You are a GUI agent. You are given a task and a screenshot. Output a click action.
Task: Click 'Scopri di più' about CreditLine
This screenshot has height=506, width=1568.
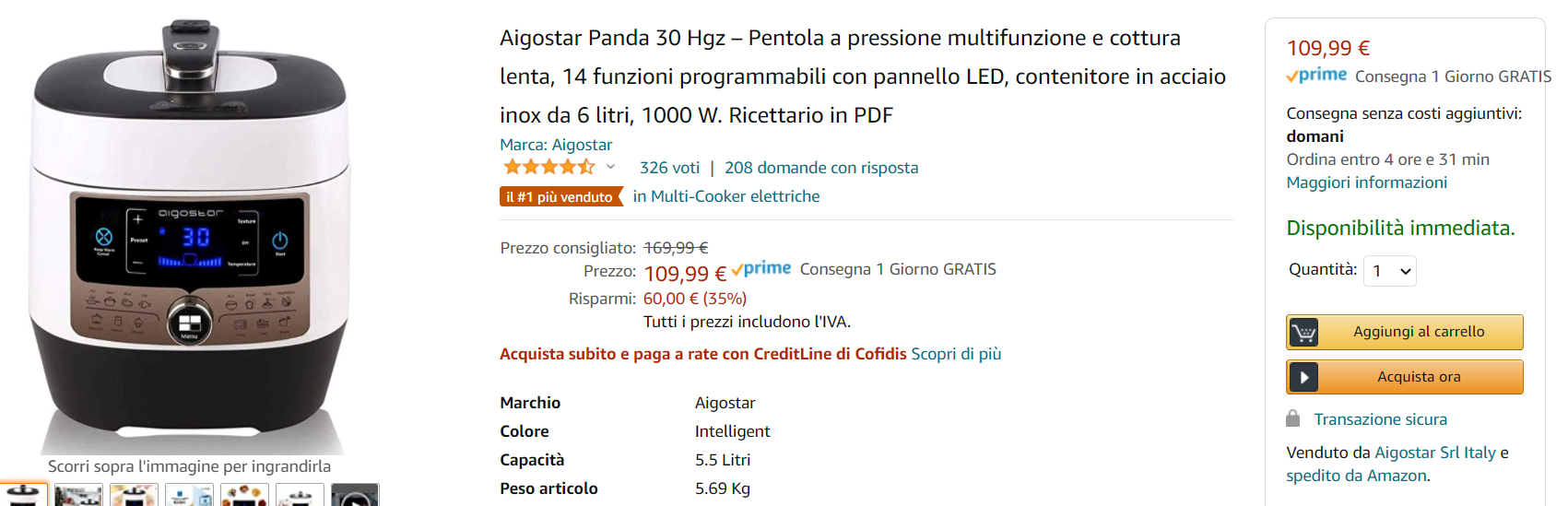click(x=956, y=354)
